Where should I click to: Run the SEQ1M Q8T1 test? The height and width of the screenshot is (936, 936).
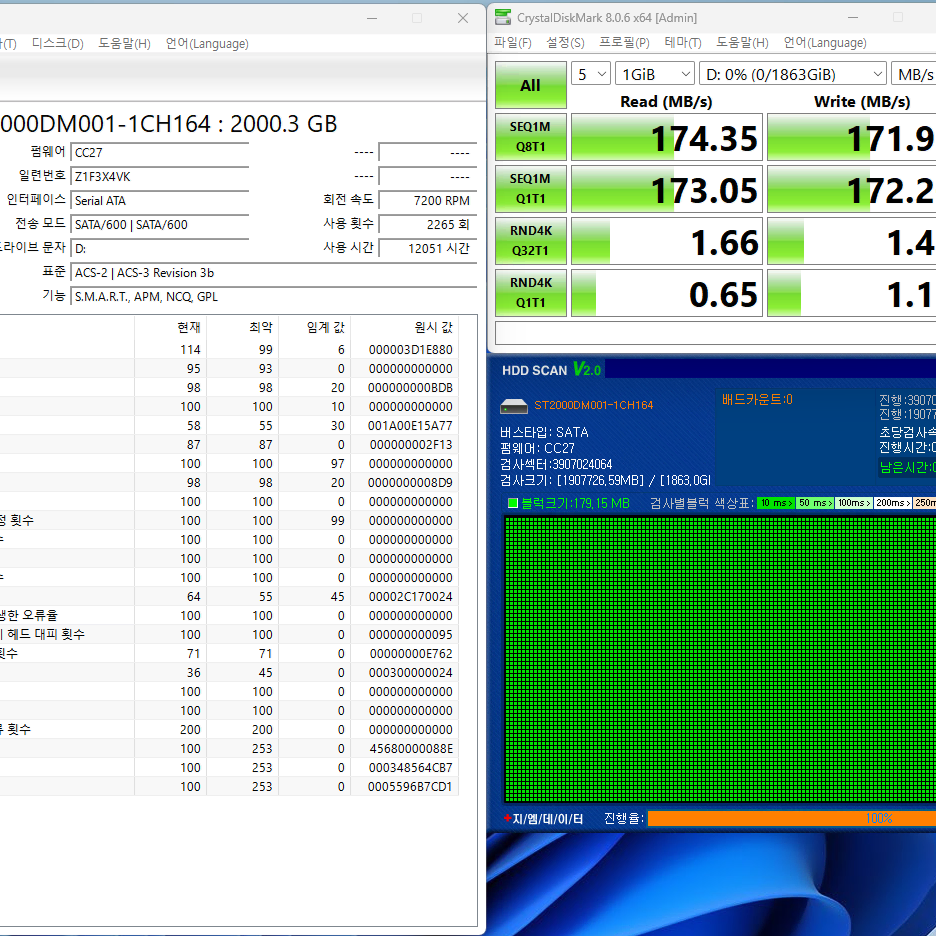(x=530, y=137)
